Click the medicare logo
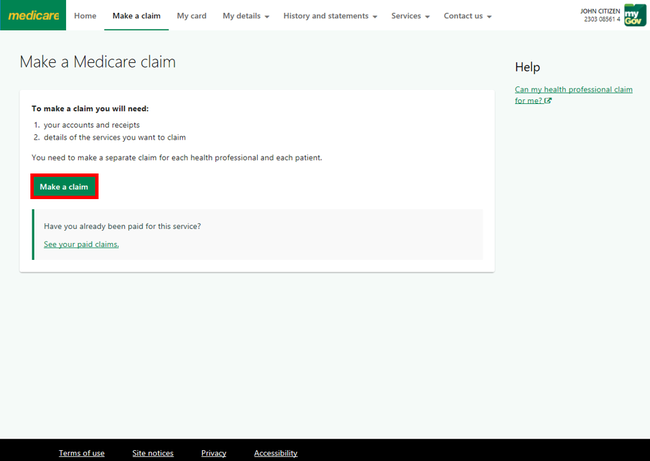The height and width of the screenshot is (461, 650). coord(33,15)
